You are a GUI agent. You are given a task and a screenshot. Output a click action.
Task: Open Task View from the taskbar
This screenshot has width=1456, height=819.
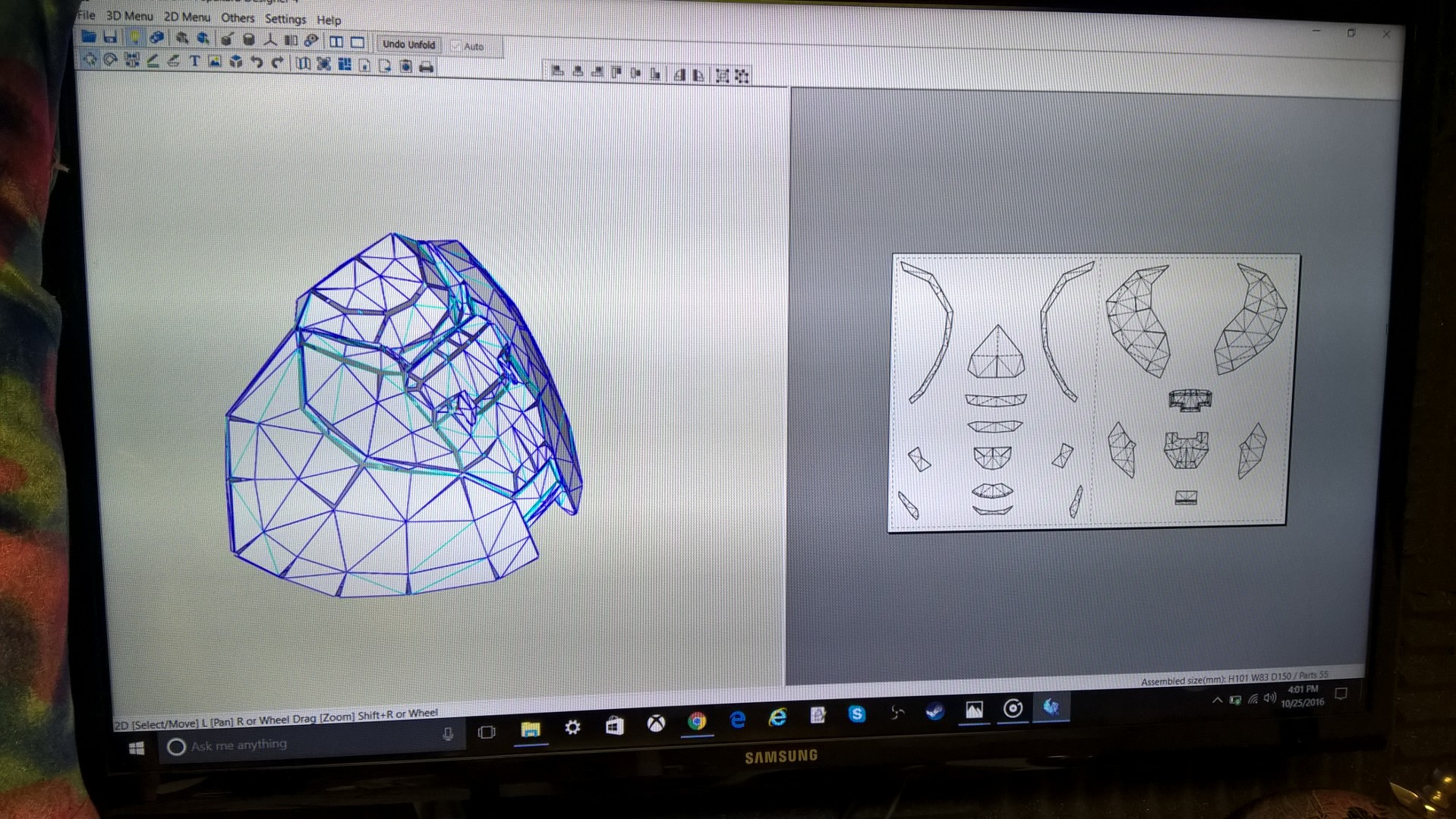click(487, 732)
